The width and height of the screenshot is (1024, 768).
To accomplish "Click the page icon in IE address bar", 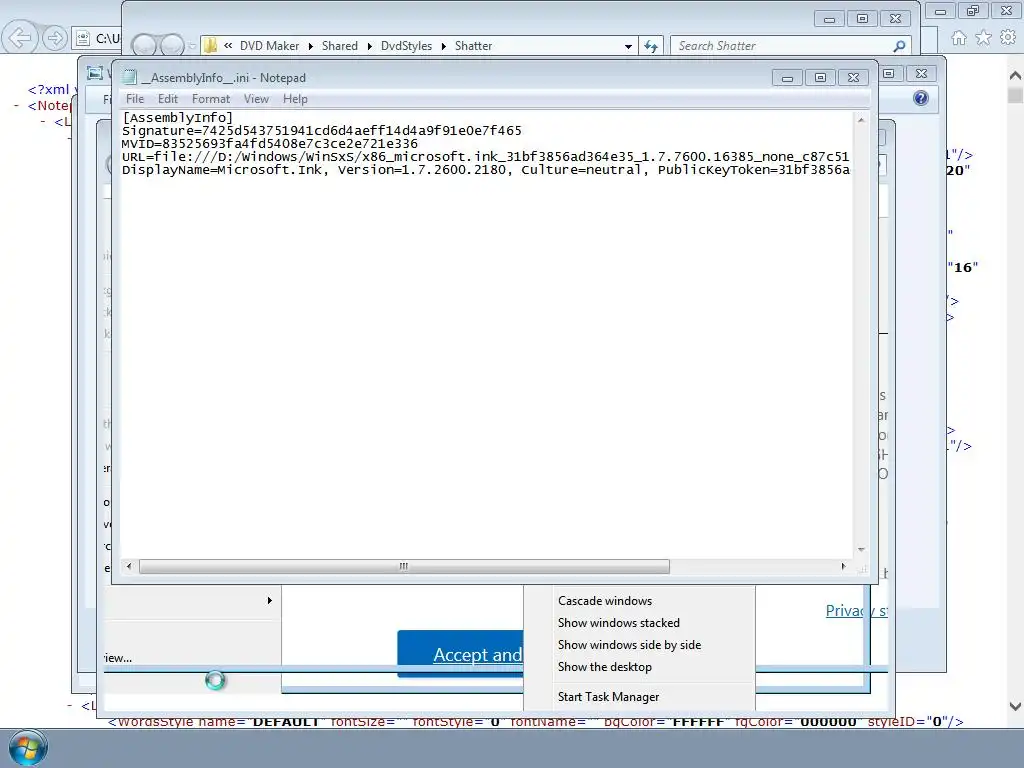I will 83,39.
